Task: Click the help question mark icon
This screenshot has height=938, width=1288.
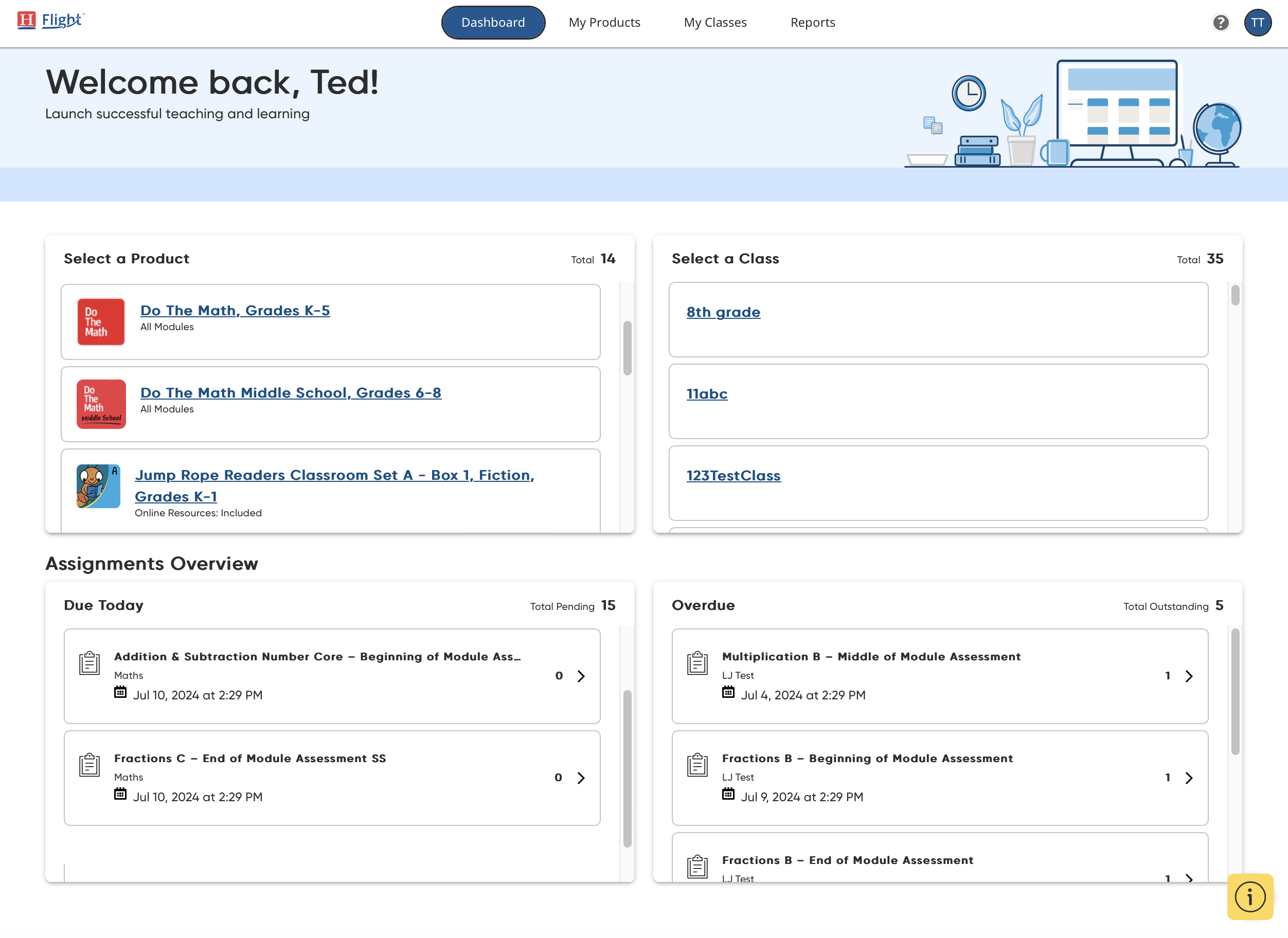Action: pos(1221,23)
